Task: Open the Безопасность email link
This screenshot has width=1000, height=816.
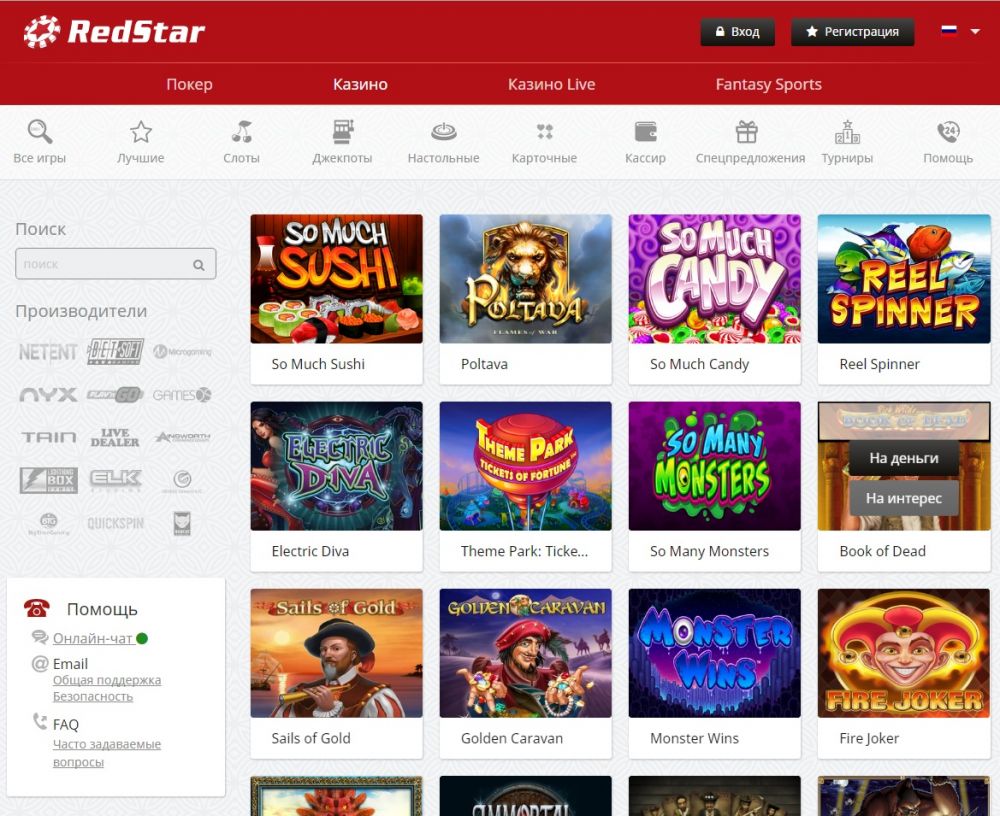Action: [93, 696]
